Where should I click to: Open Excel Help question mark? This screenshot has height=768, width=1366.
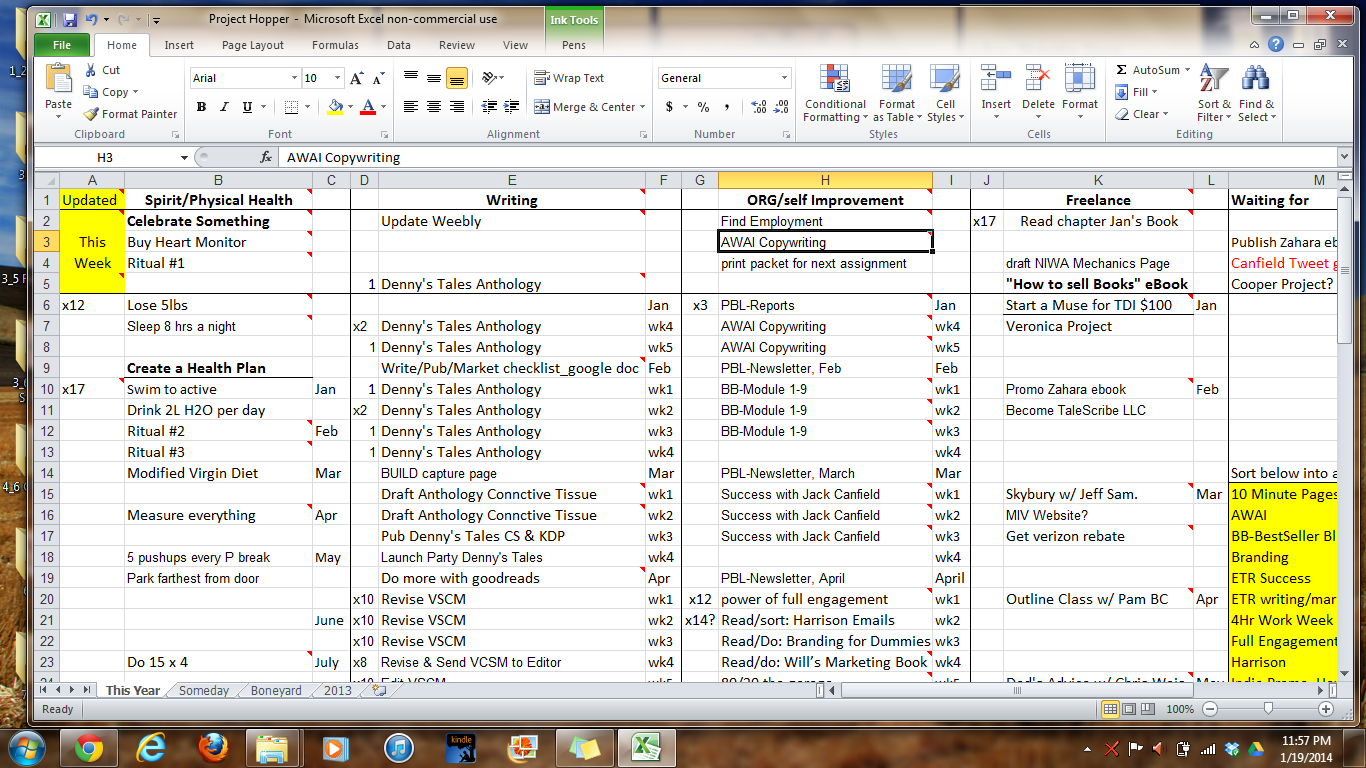coord(1276,45)
